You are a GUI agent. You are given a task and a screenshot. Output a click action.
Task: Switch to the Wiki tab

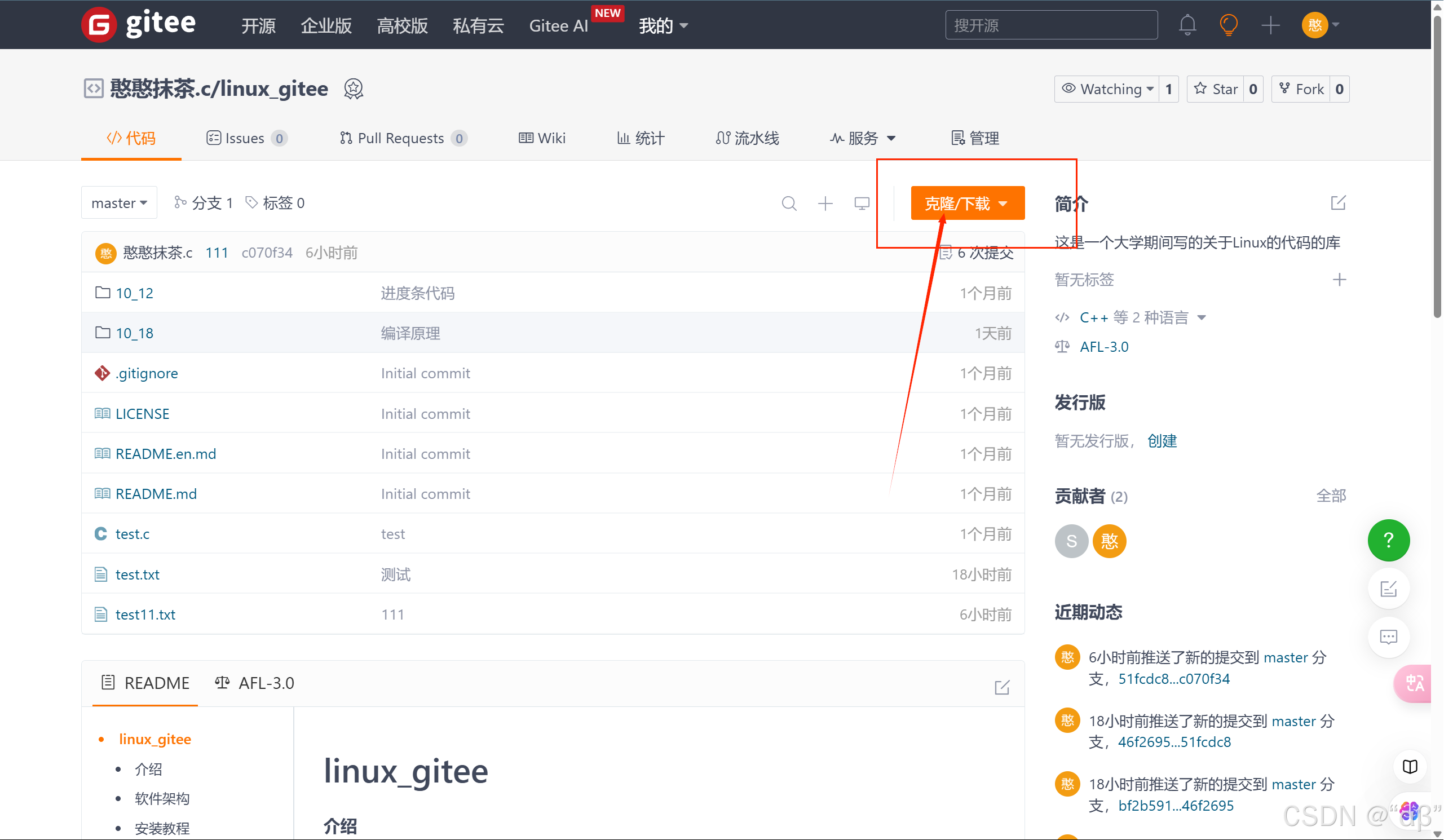[x=541, y=138]
